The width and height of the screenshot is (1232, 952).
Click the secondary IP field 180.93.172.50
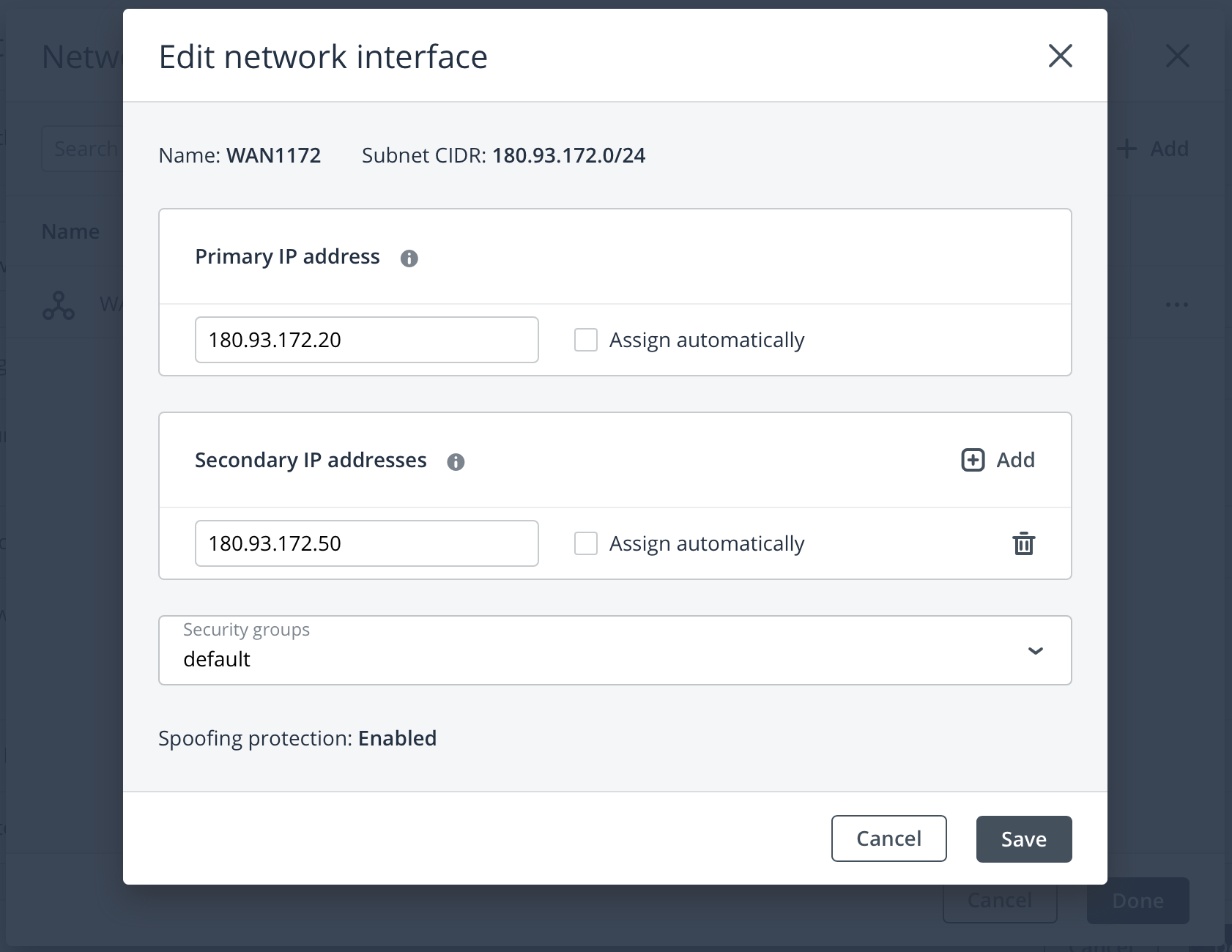click(366, 543)
